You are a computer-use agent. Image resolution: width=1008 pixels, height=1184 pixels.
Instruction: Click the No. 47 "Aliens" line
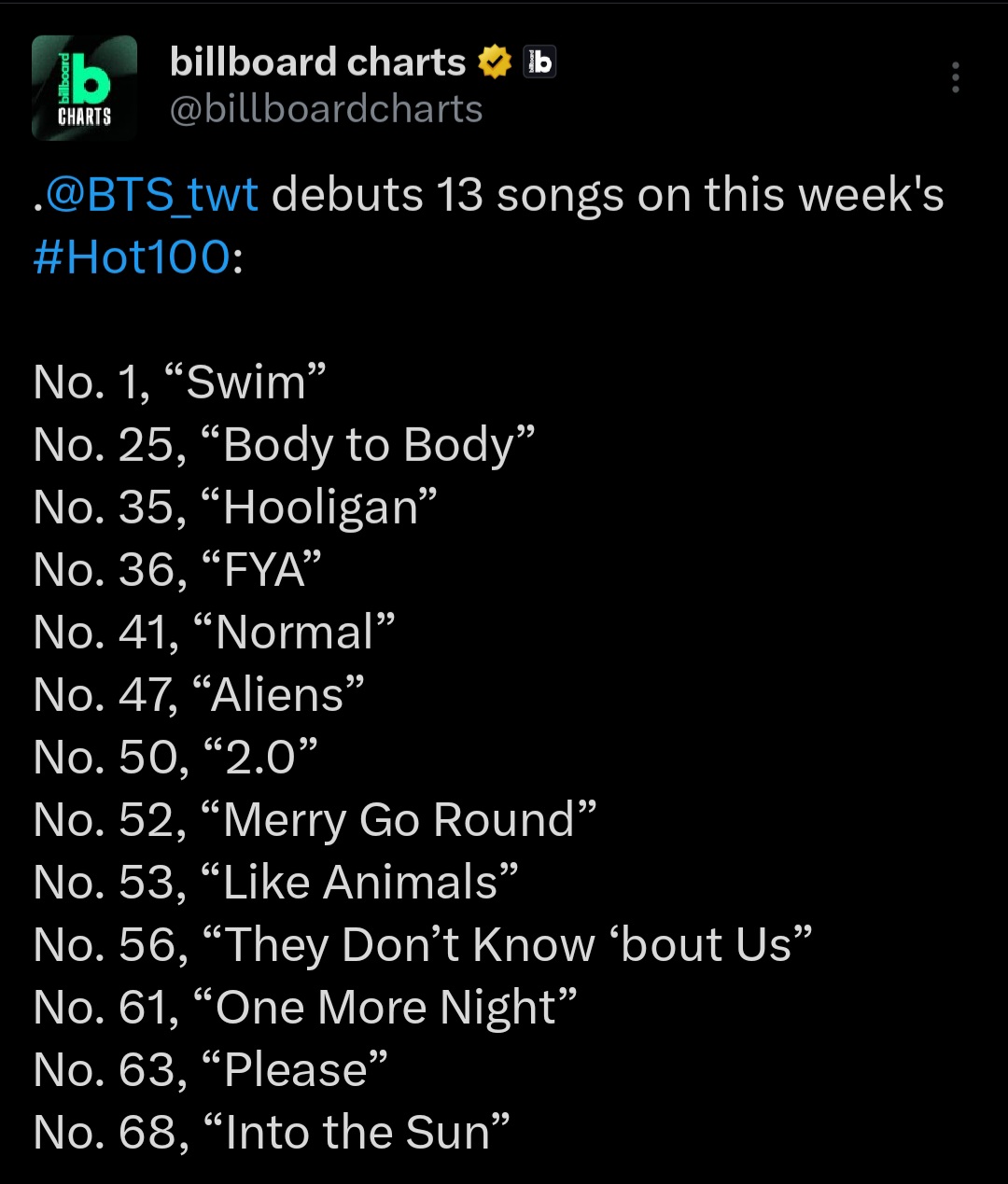[x=198, y=695]
